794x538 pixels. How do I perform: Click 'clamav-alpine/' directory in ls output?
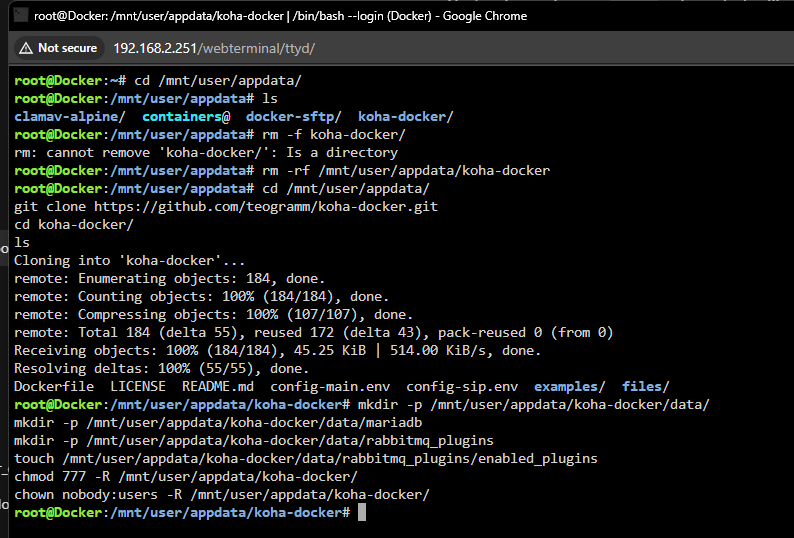pos(69,117)
